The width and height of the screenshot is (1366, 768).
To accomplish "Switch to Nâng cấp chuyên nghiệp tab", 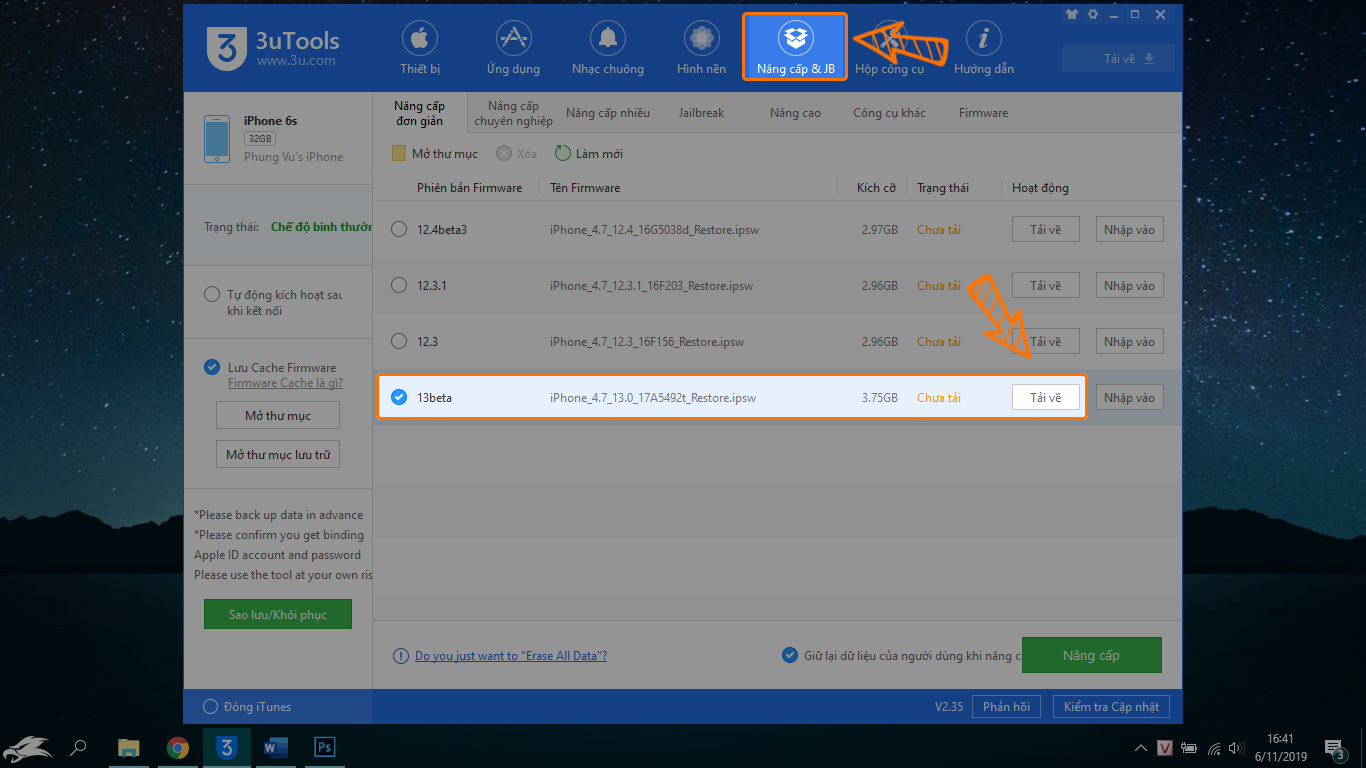I will pos(514,113).
